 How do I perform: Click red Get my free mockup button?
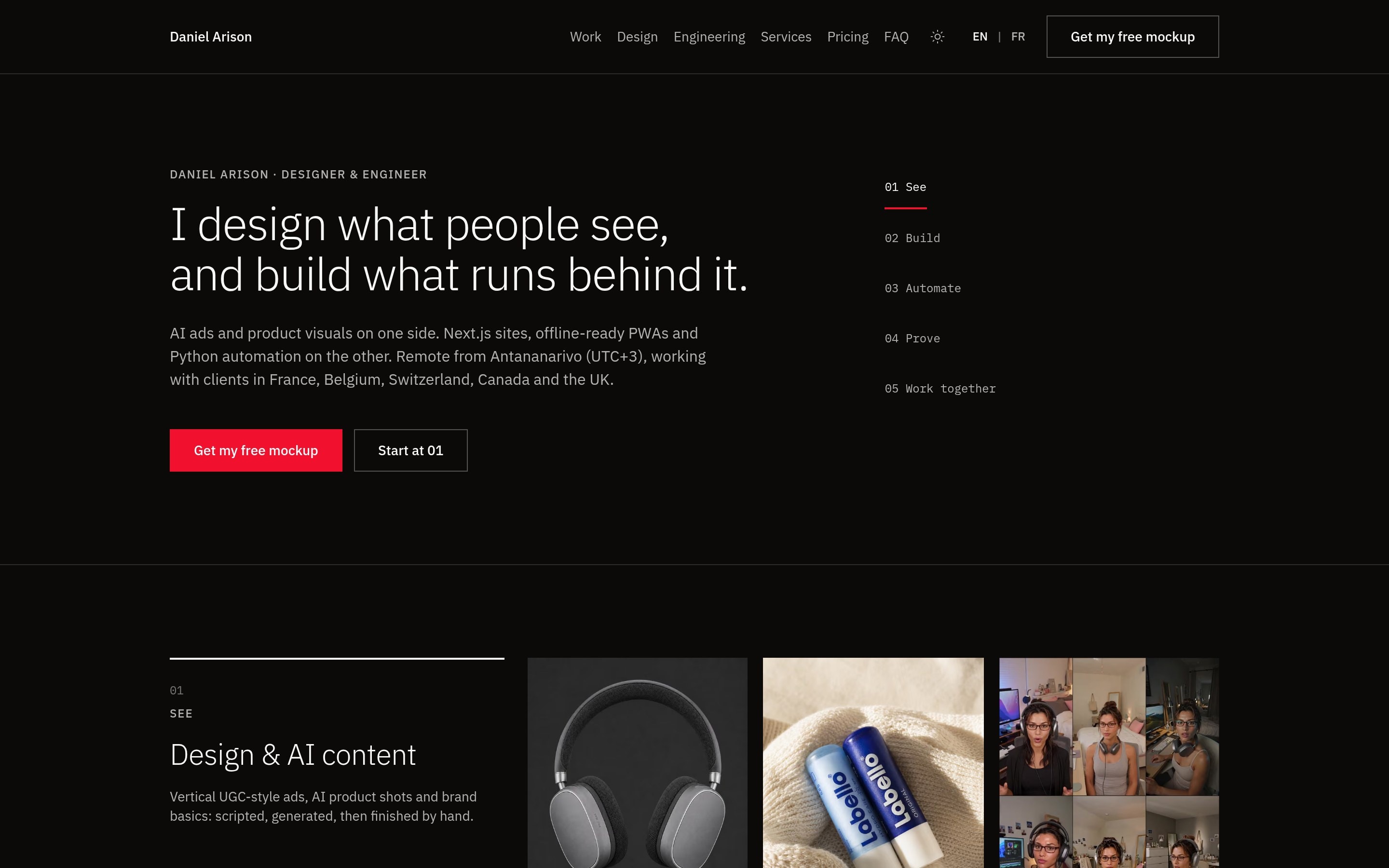point(256,450)
